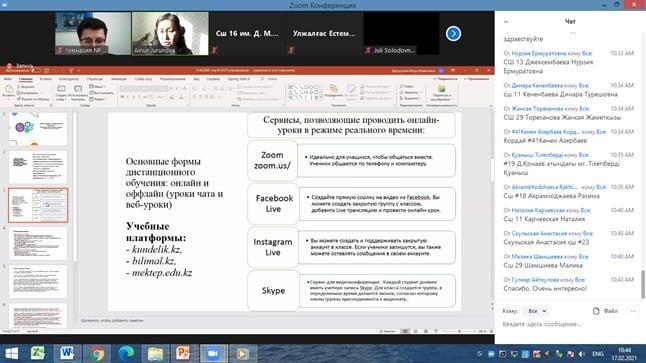Click the 'Zoom zoom.us/' box on the slide
This screenshot has width=646, height=363.
click(x=272, y=160)
